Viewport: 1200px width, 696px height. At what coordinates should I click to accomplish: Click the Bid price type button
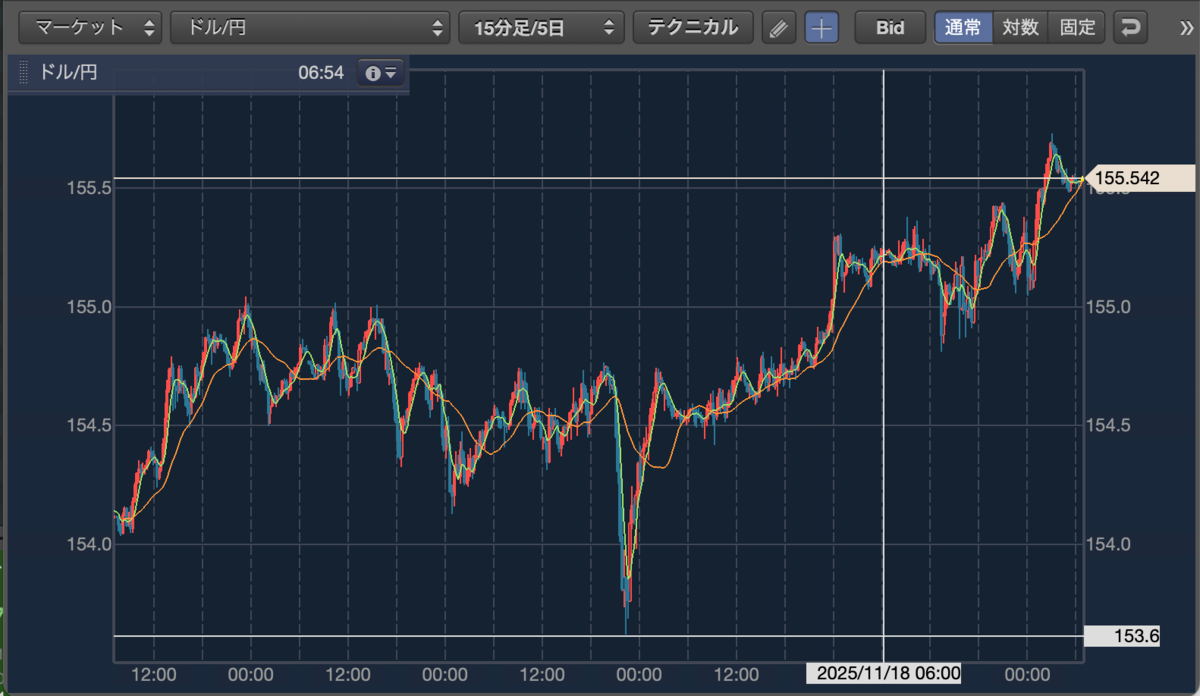890,28
